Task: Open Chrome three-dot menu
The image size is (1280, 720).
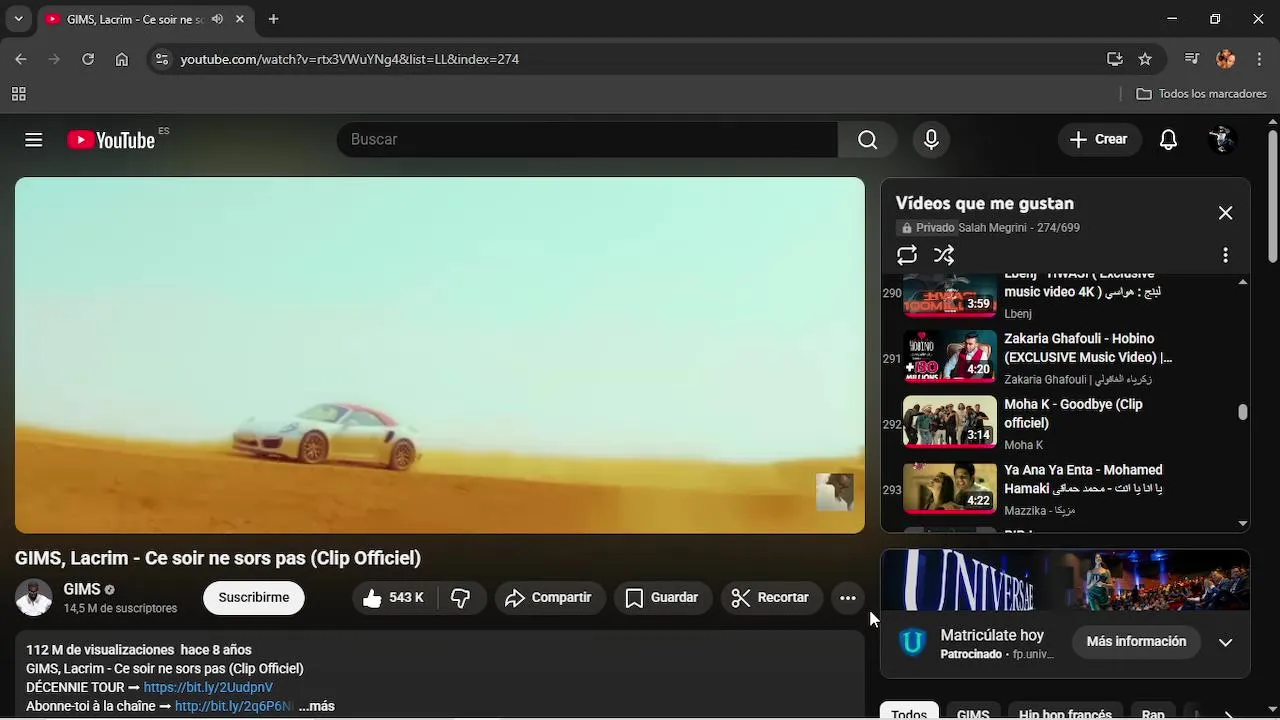Action: tap(1259, 59)
